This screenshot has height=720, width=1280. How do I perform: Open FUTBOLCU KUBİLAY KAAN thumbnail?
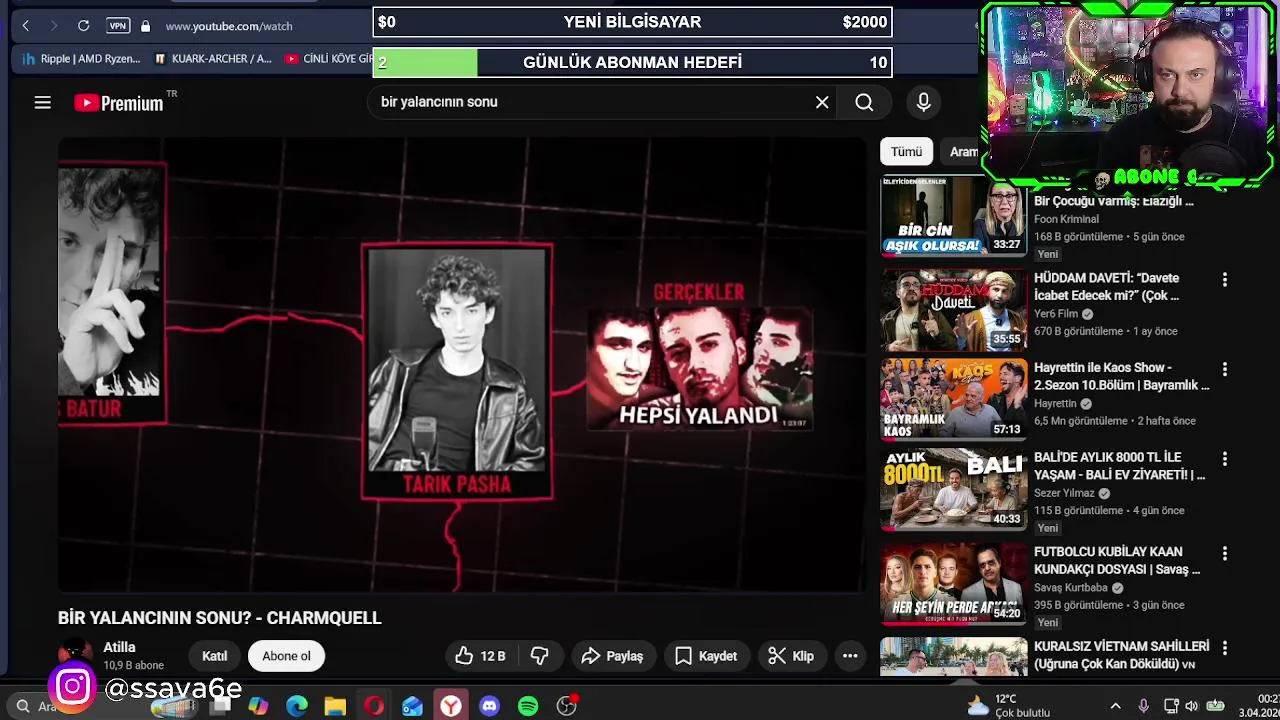click(953, 583)
